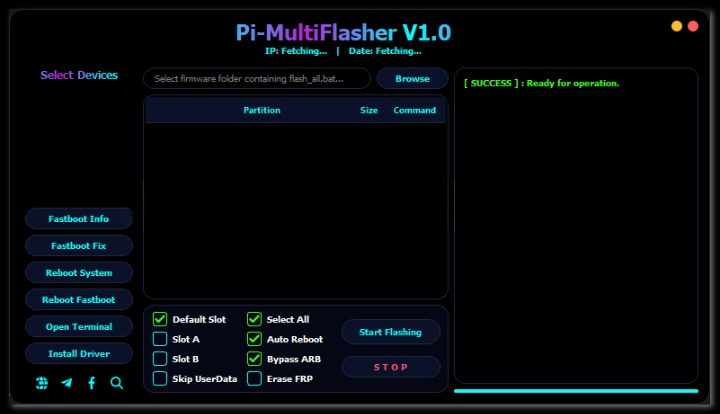Enable the Erase FRP checkbox
This screenshot has height=414, width=720.
(254, 379)
